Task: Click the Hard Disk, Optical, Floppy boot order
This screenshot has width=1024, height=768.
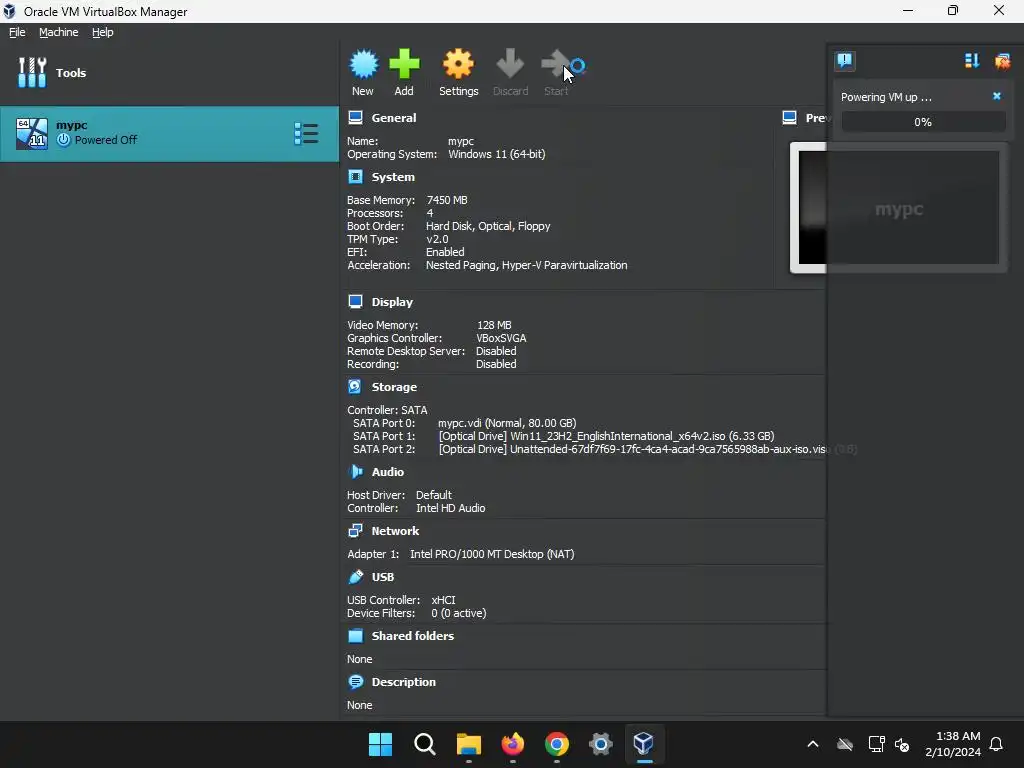Action: tap(488, 226)
